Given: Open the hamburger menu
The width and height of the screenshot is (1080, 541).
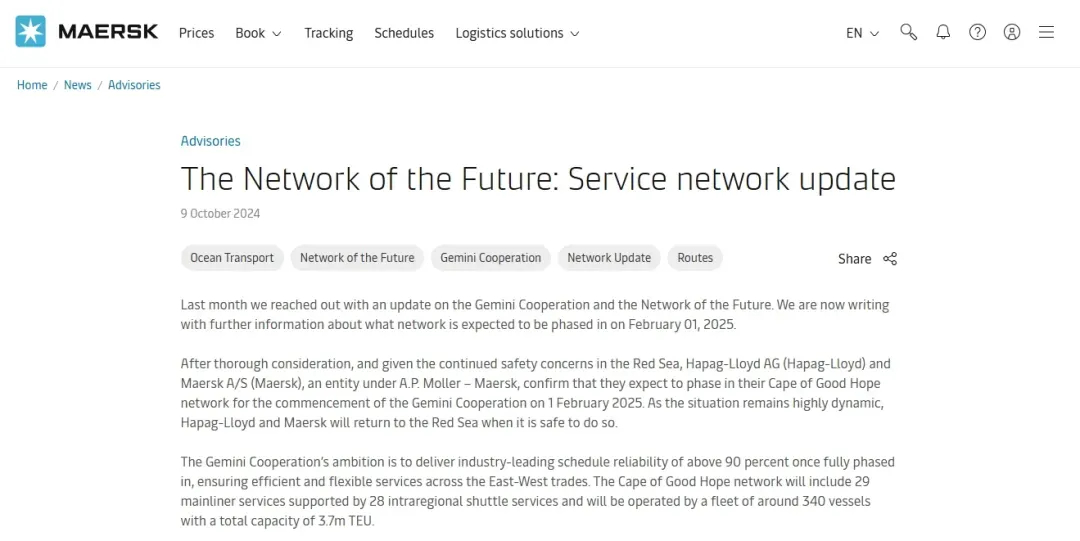Looking at the screenshot, I should tap(1046, 32).
